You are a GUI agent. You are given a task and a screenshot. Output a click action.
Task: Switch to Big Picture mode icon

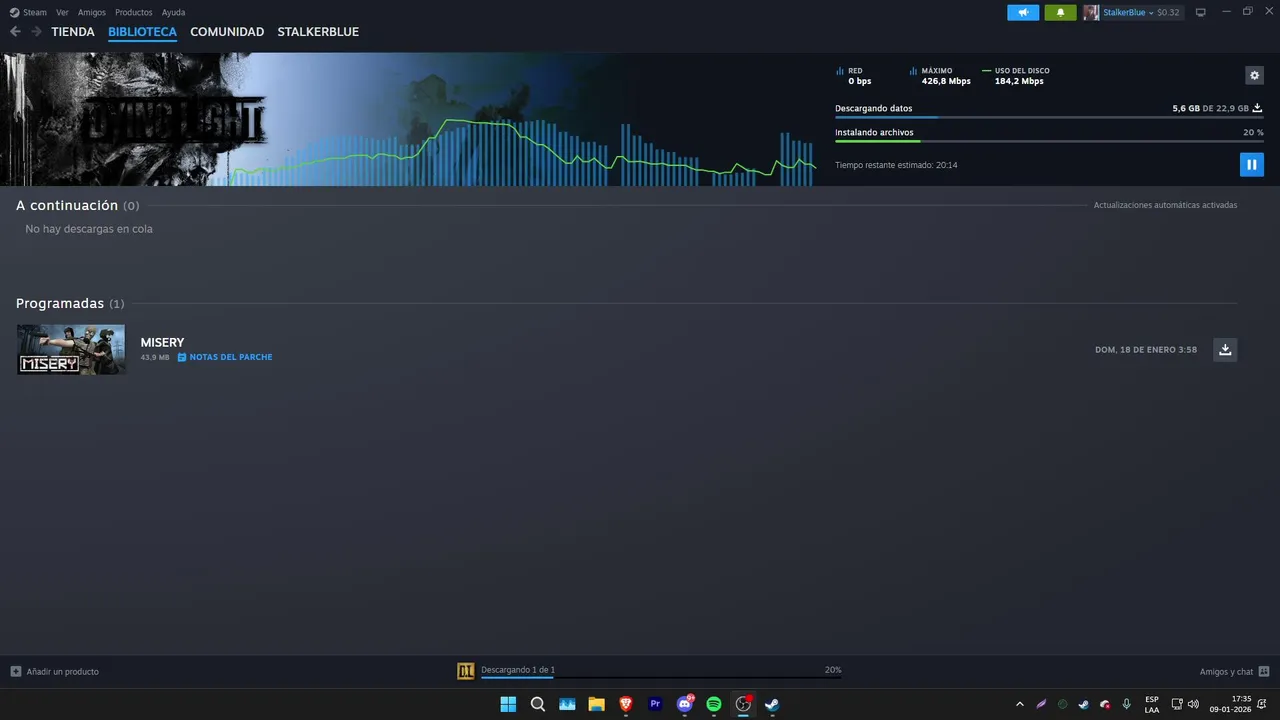(x=1201, y=12)
